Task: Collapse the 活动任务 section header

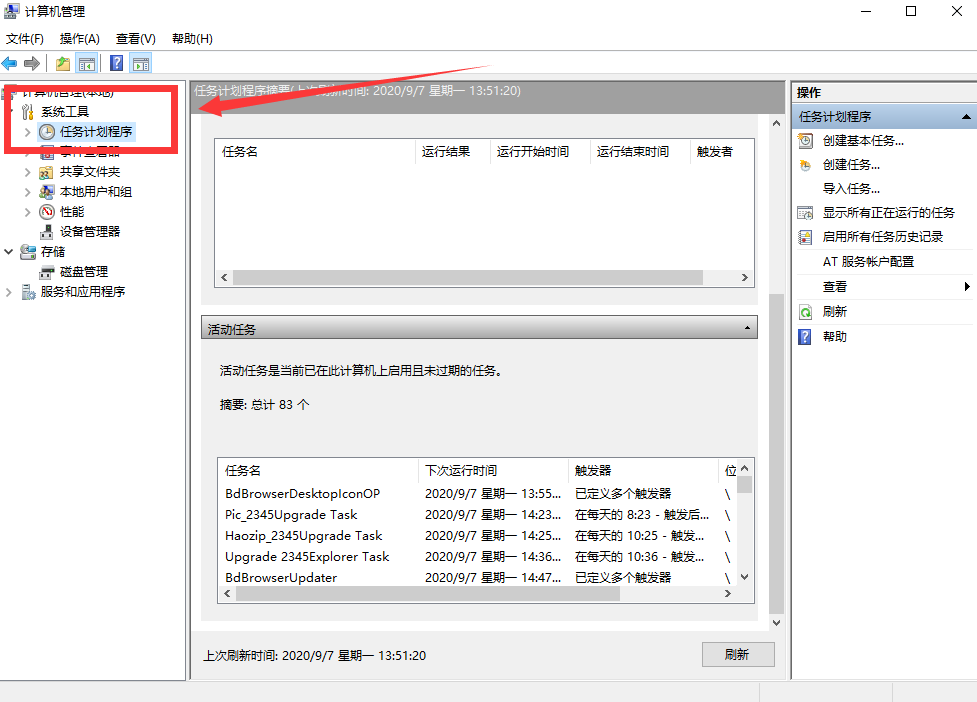Action: pos(748,328)
